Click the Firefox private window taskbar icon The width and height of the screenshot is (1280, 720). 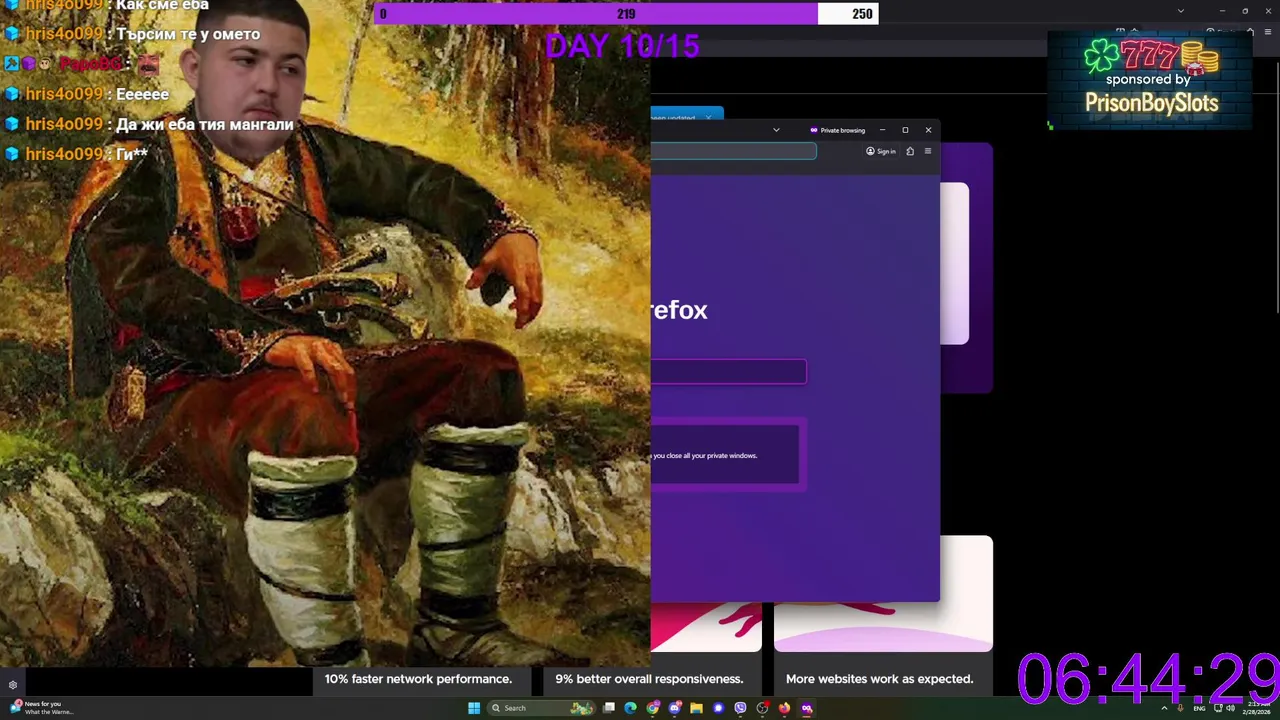pyautogui.click(x=806, y=708)
